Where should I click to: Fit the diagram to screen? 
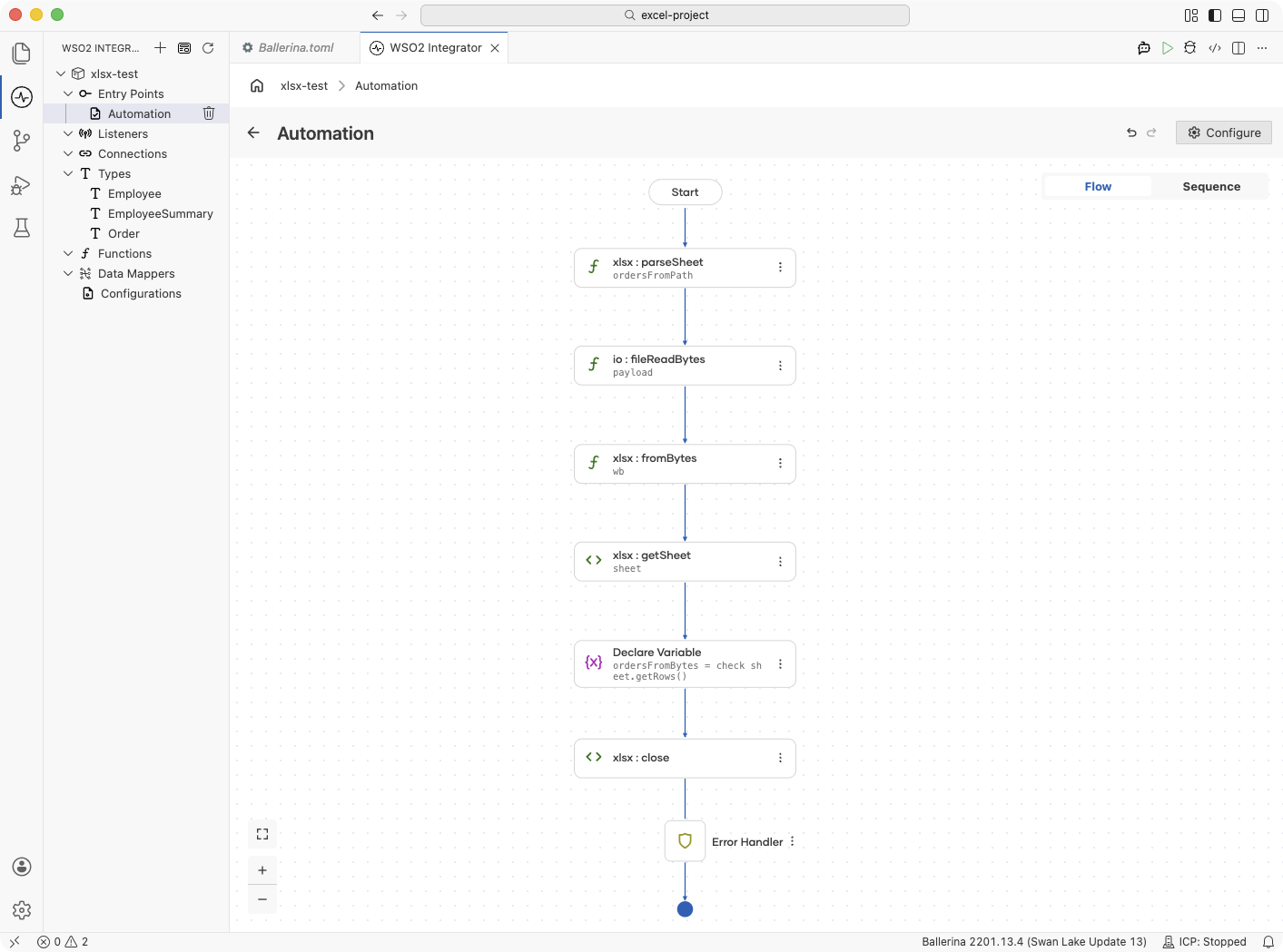tap(262, 834)
